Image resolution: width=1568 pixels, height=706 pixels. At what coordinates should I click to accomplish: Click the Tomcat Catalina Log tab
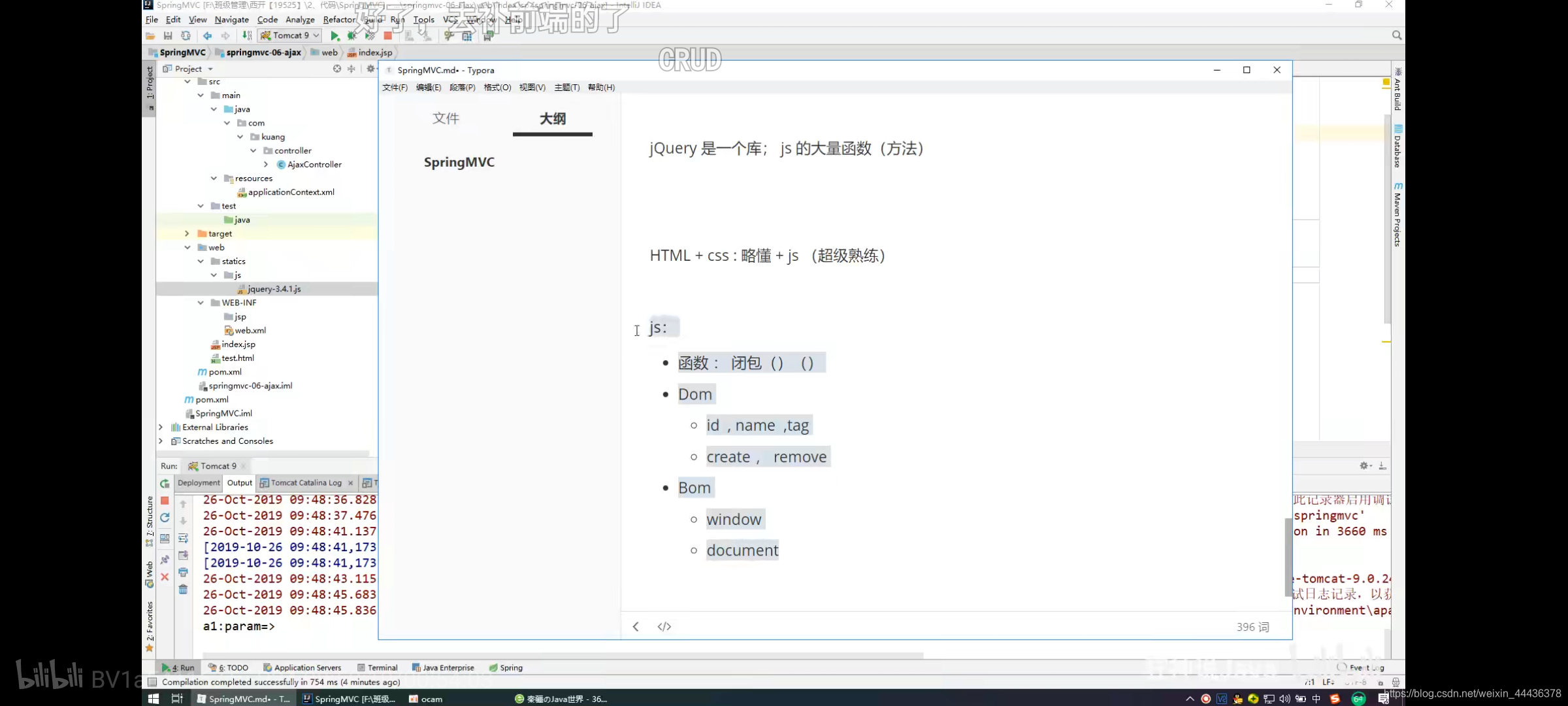pos(305,483)
